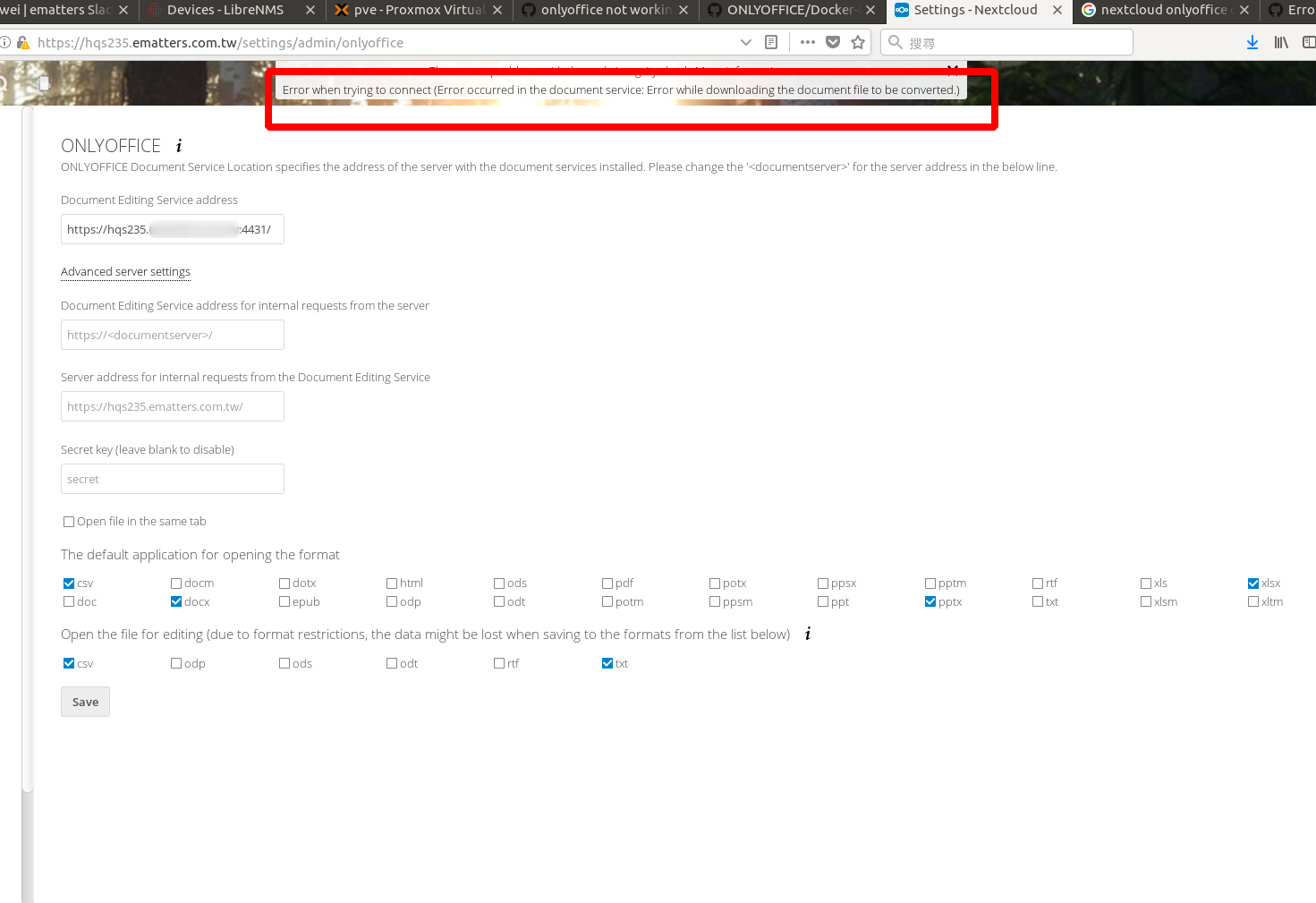Screen dimensions: 1316x903
Task: Click internal requests documentserver address field
Action: click(173, 335)
